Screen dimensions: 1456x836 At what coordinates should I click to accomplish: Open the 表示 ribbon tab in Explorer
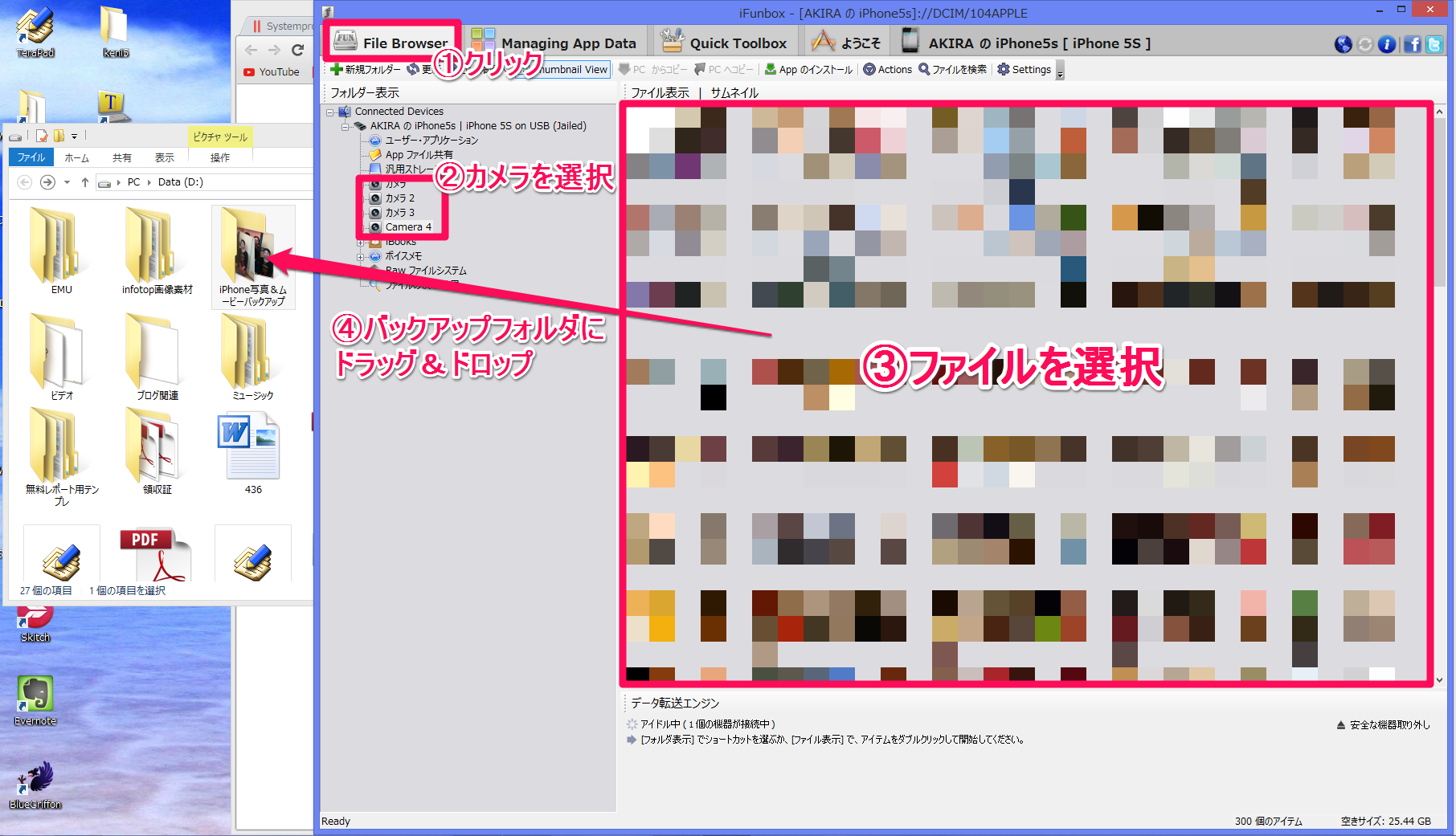[x=165, y=157]
